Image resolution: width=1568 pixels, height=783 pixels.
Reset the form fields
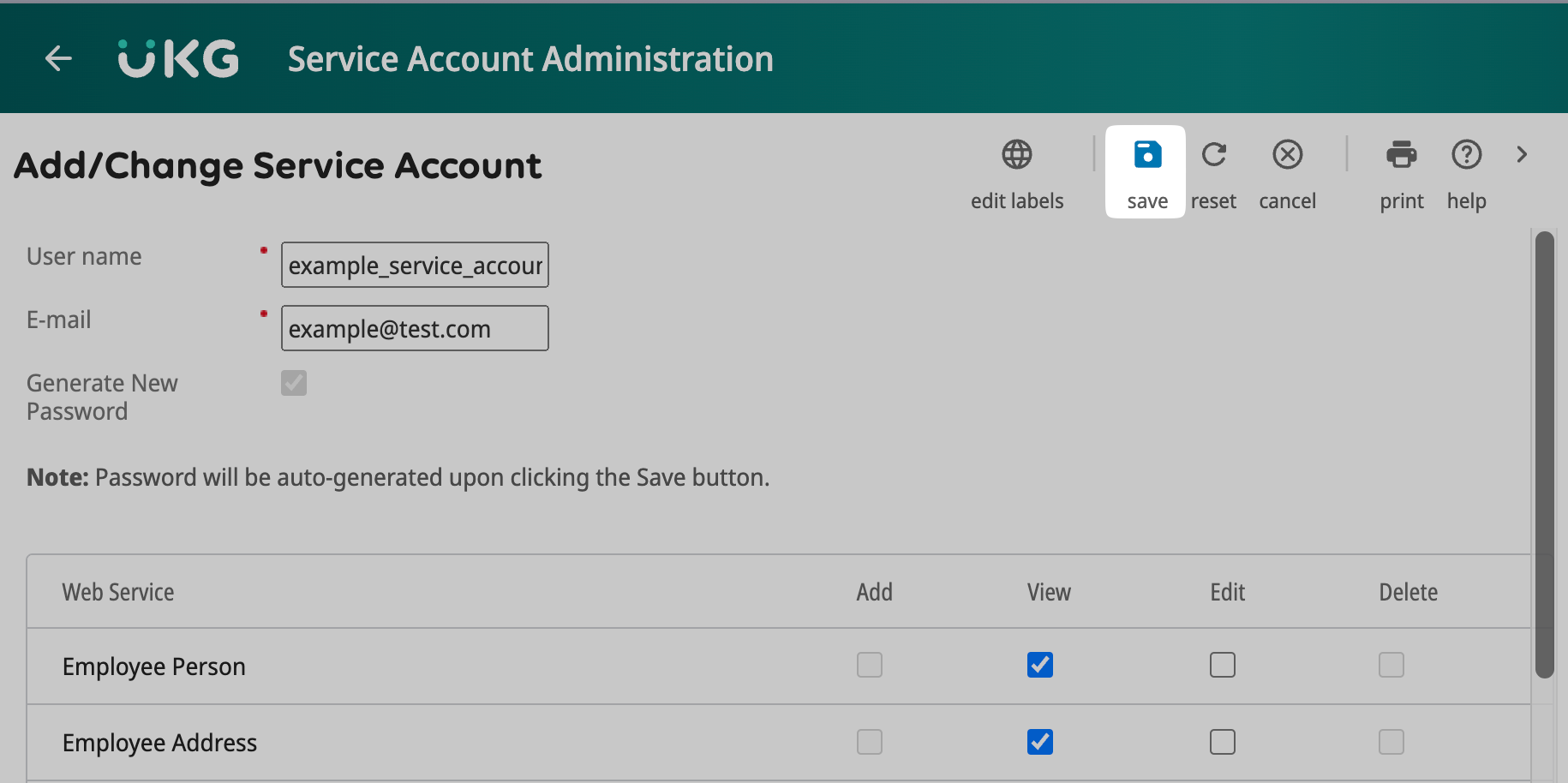tap(1213, 171)
